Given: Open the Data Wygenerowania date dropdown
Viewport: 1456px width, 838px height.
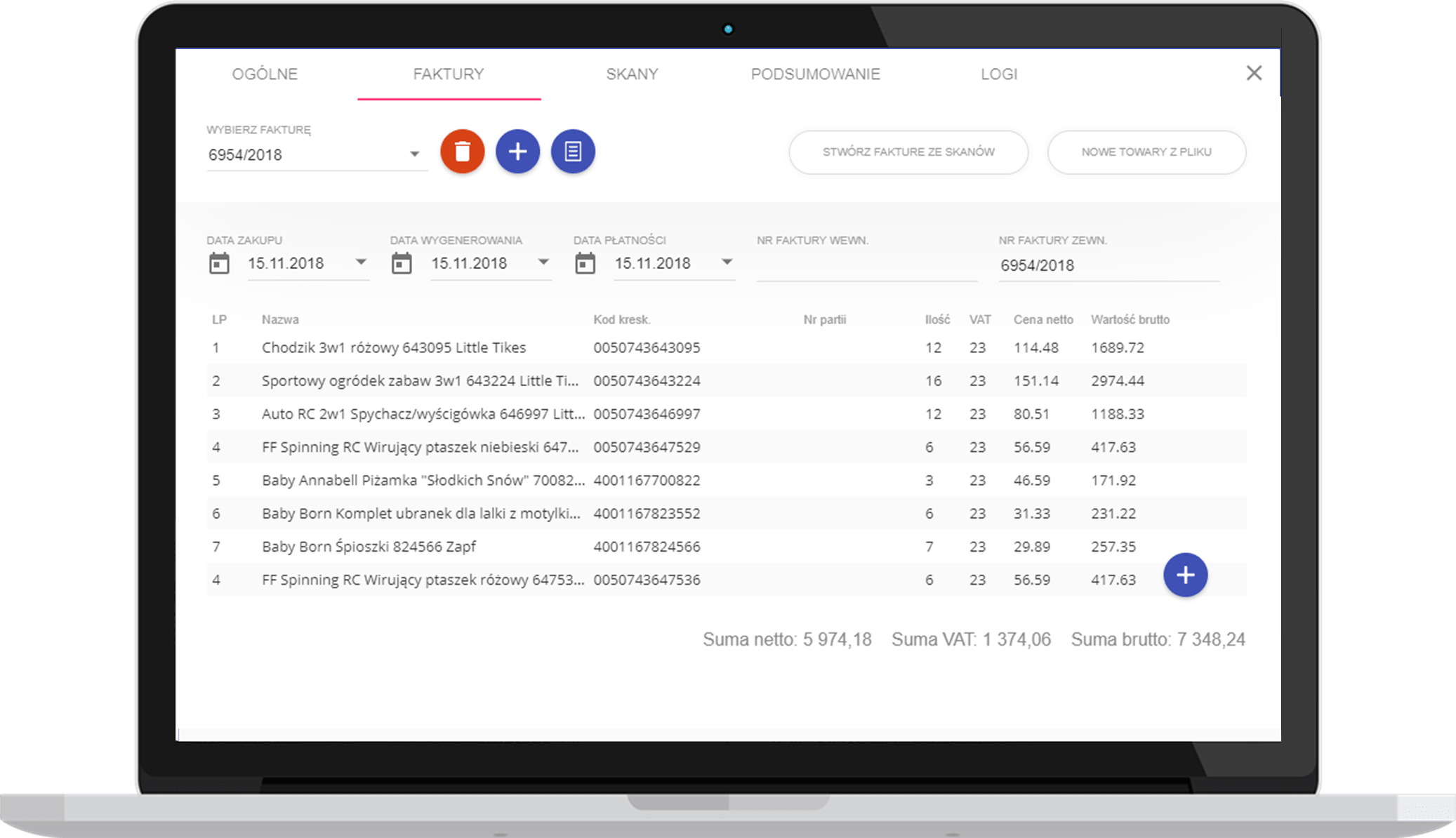Looking at the screenshot, I should [543, 262].
